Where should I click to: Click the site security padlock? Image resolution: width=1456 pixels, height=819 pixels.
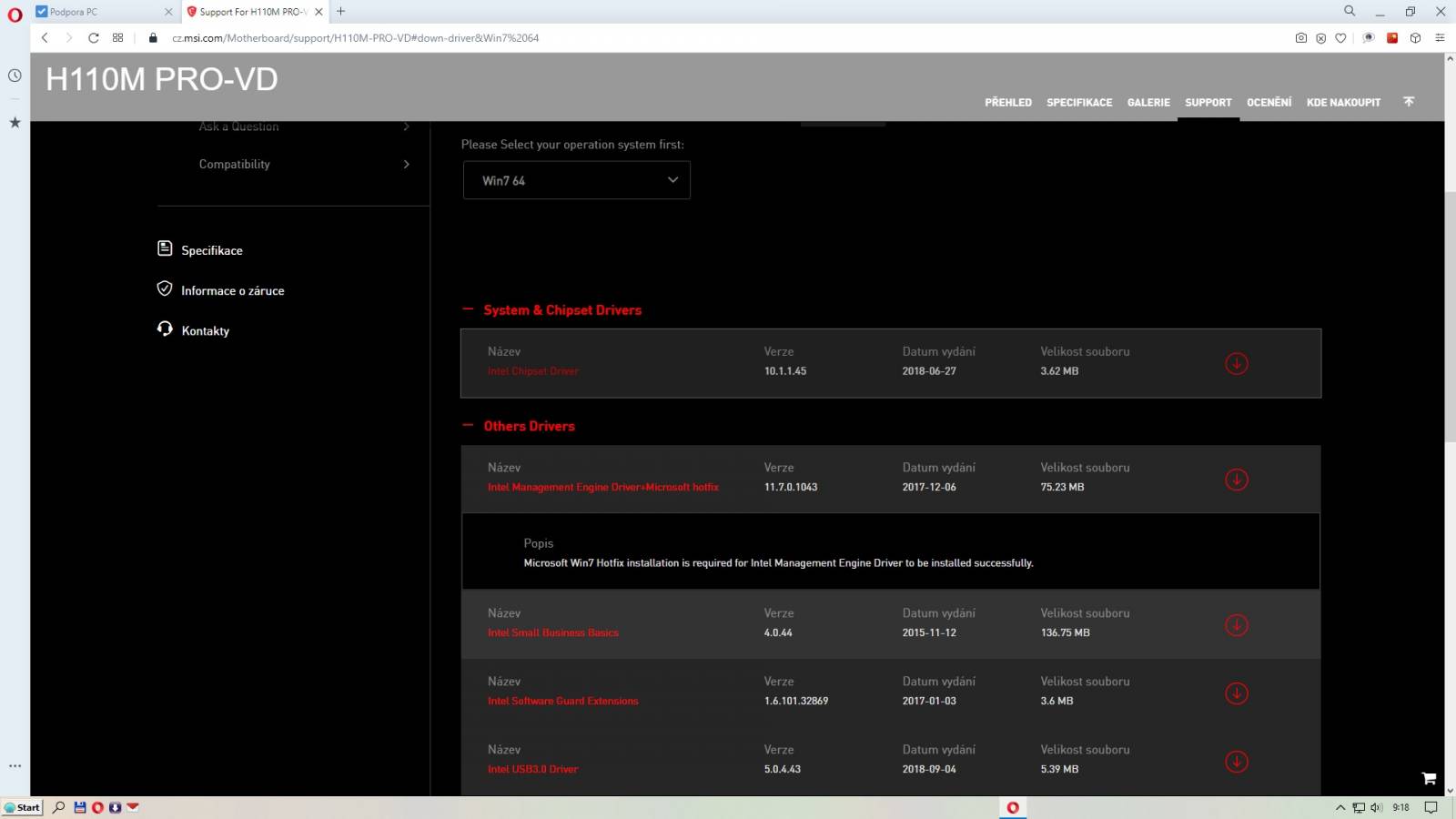(x=153, y=38)
